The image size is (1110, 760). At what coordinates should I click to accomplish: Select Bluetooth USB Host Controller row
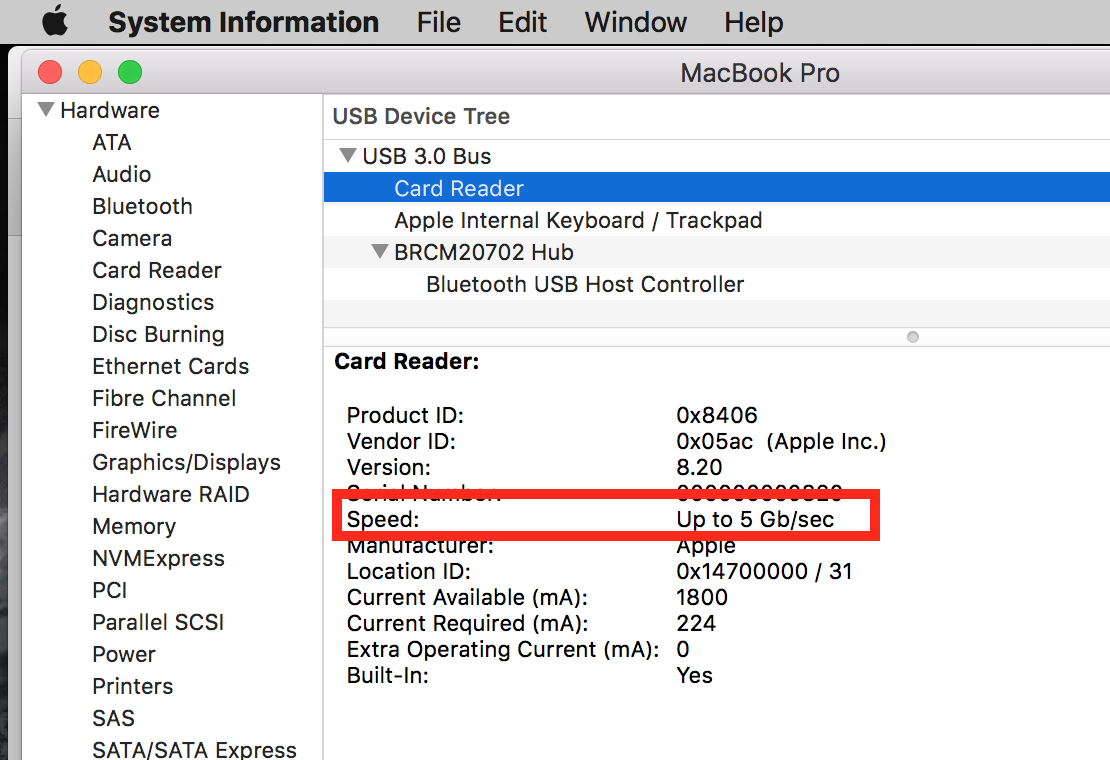[x=716, y=284]
